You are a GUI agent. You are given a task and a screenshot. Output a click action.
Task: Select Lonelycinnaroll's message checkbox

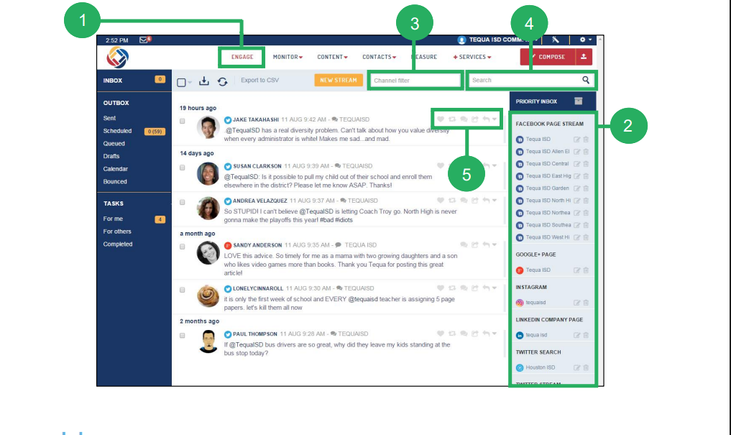[182, 290]
